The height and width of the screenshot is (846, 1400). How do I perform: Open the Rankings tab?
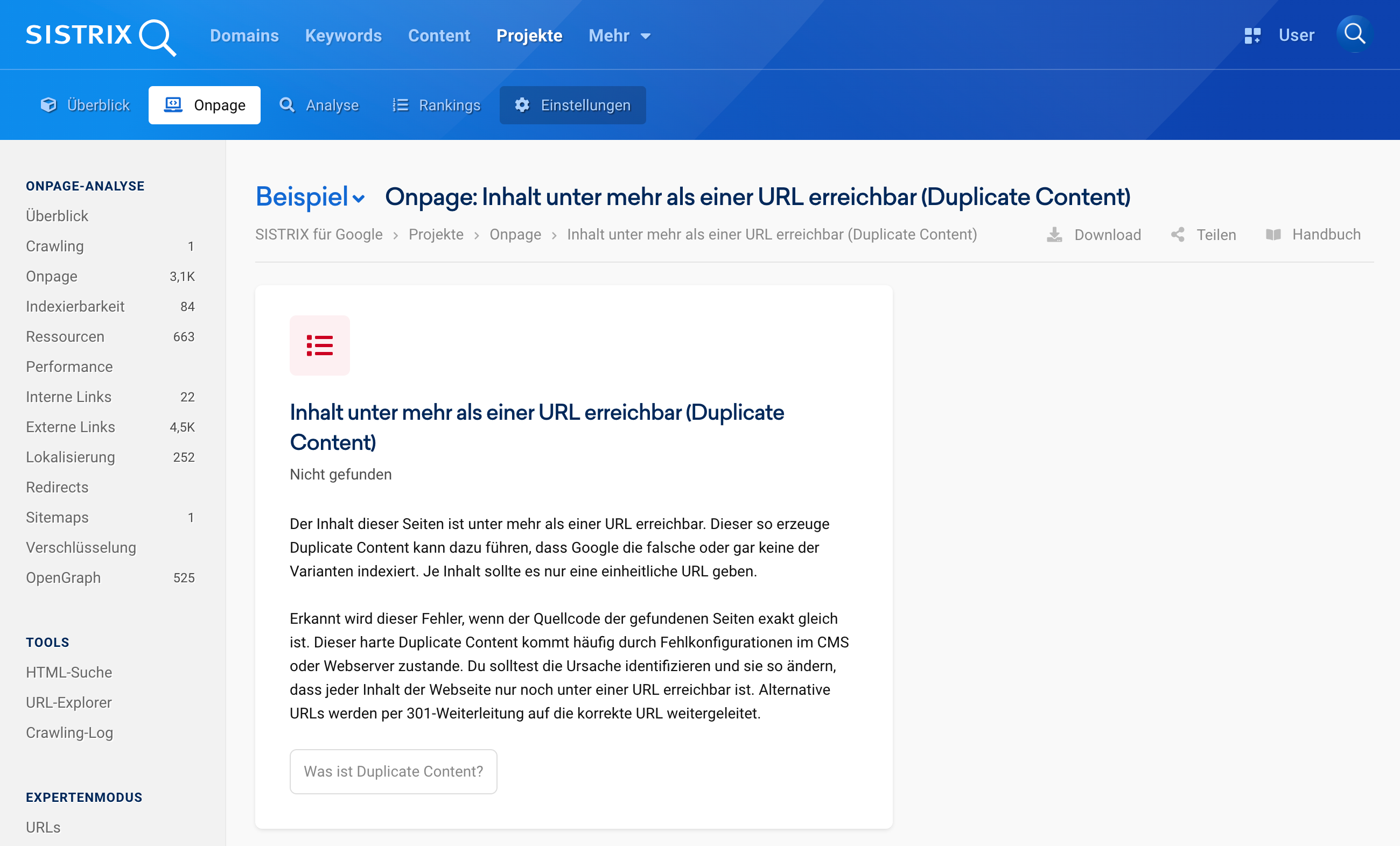coord(436,105)
